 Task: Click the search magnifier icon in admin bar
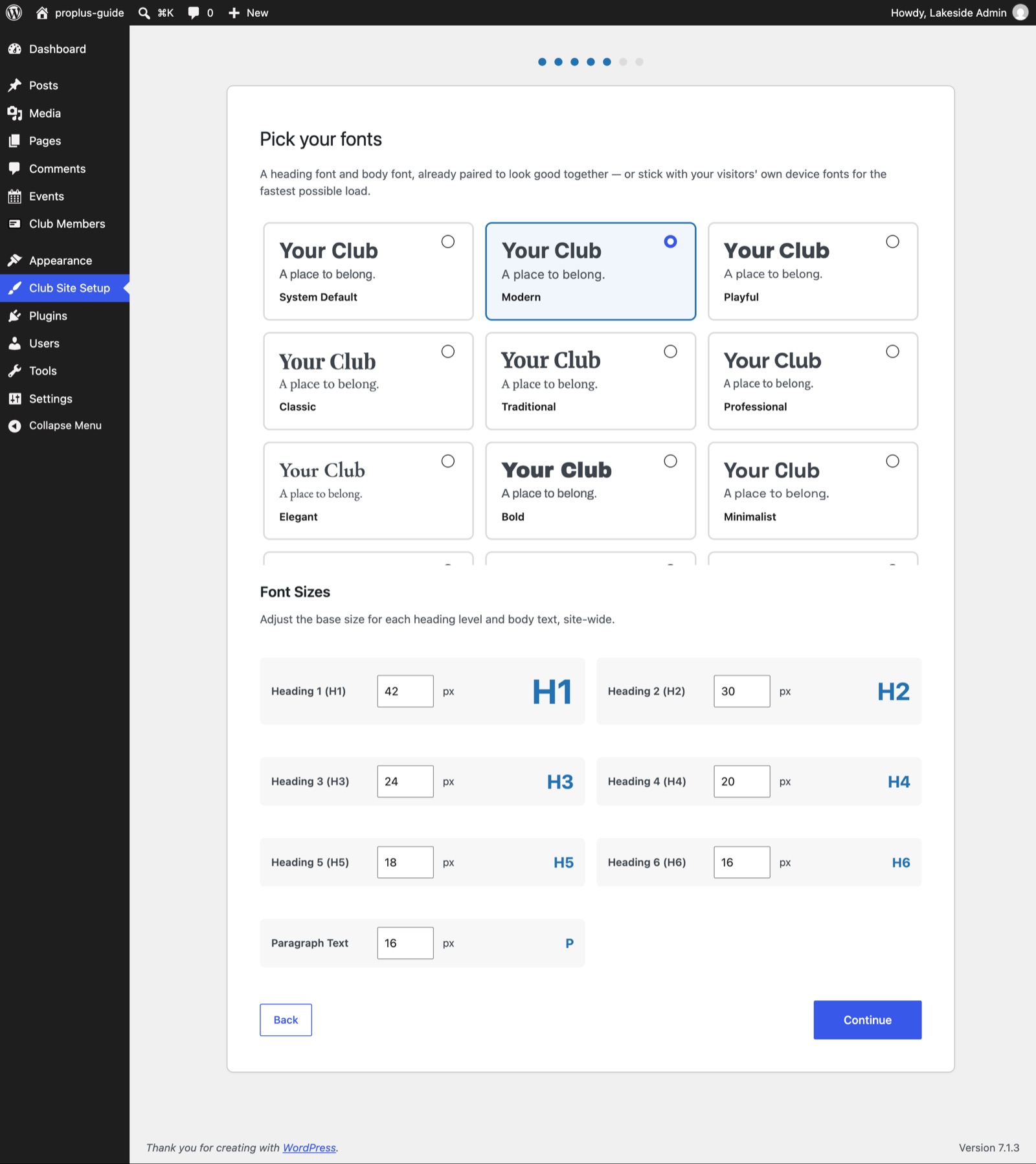pos(144,13)
